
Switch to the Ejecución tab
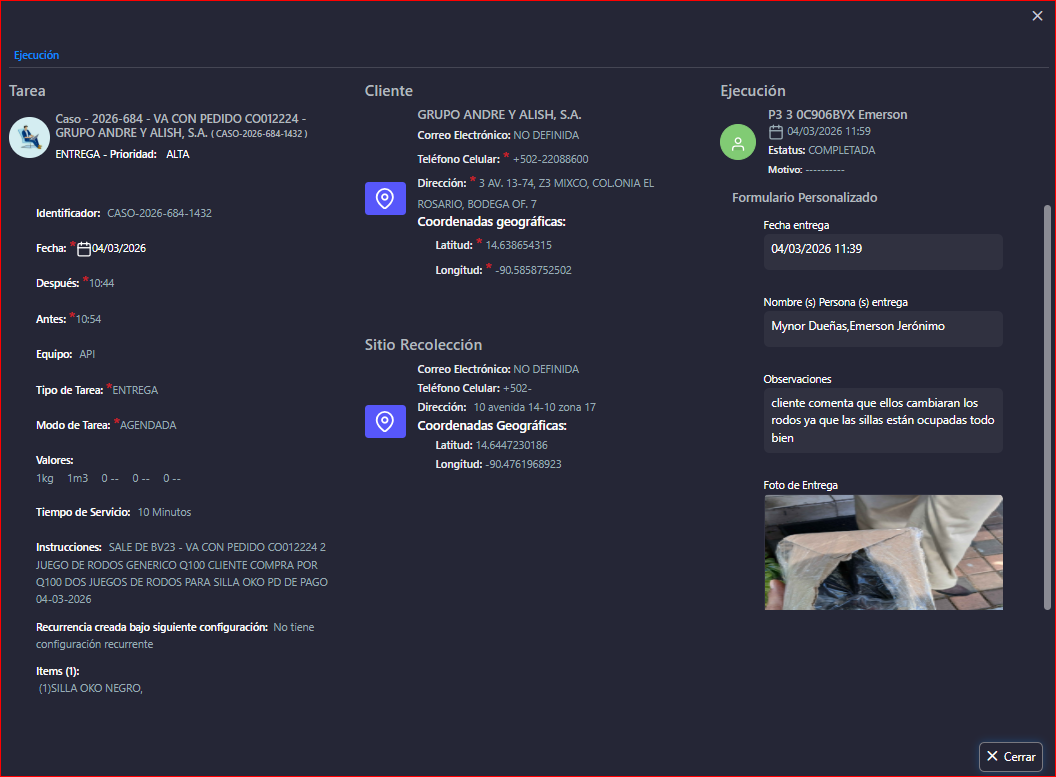[x=36, y=56]
